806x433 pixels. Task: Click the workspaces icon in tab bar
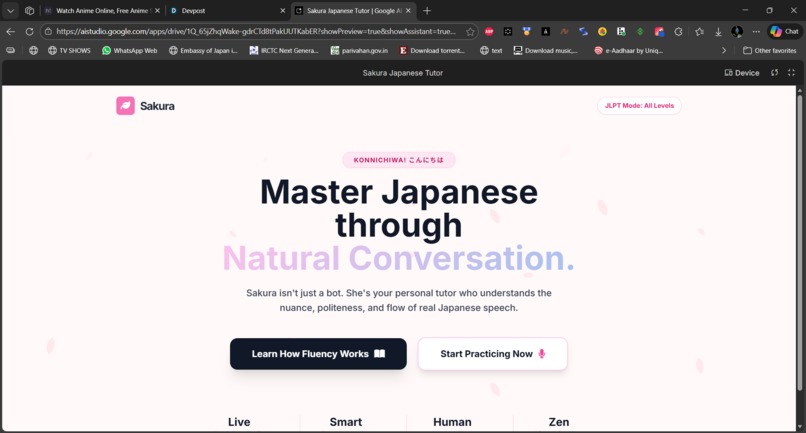pos(29,11)
